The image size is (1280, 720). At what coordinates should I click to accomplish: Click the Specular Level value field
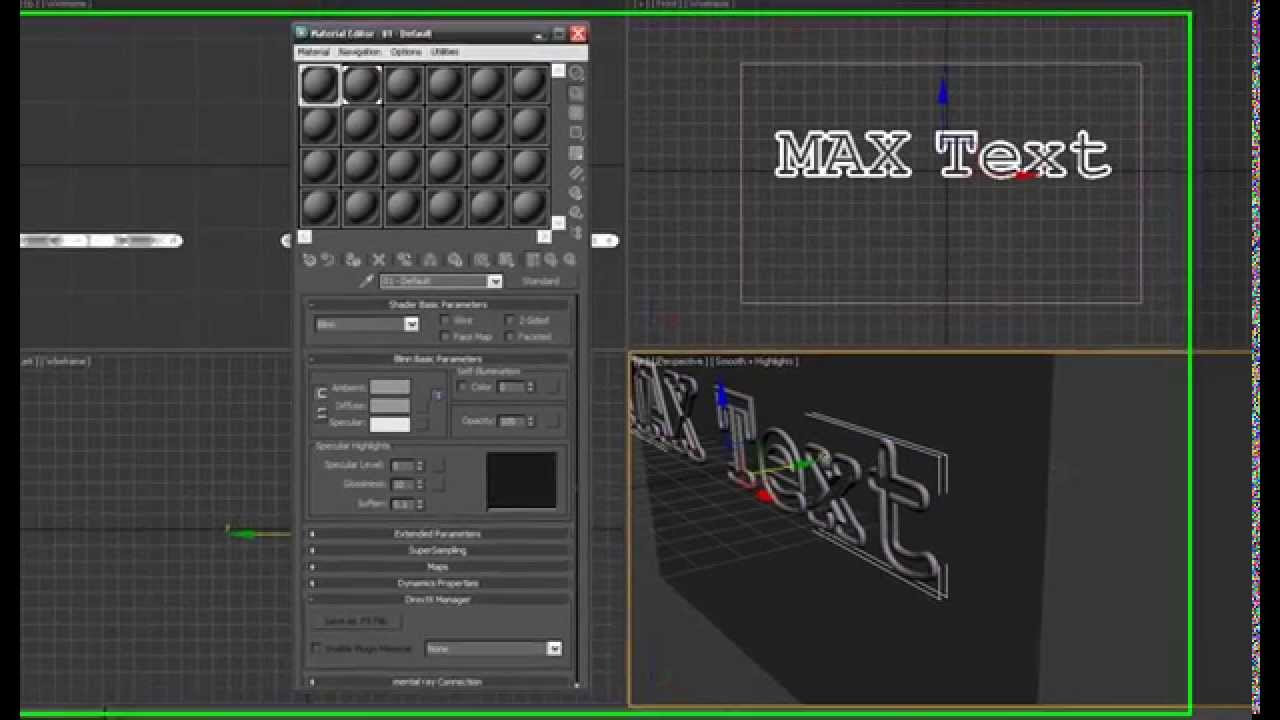(x=402, y=465)
